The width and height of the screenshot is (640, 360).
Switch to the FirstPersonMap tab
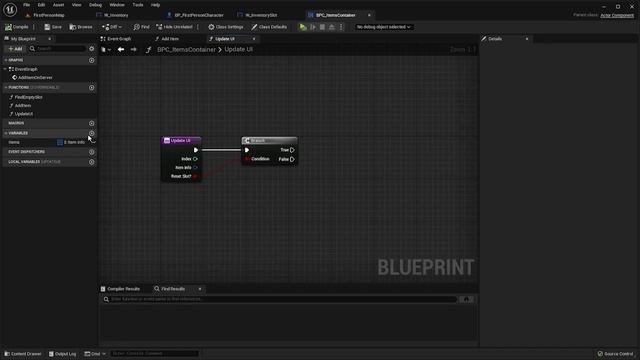click(49, 15)
